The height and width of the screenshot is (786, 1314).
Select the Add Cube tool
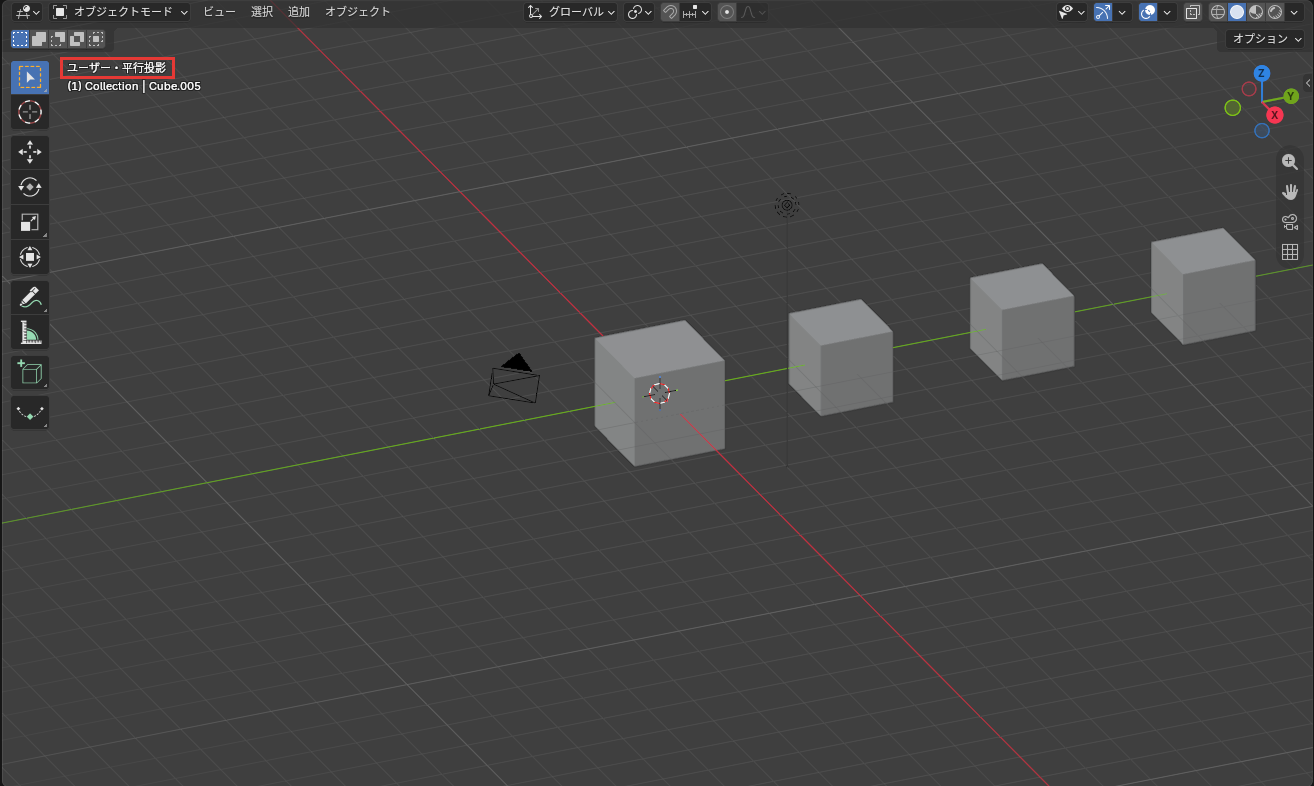pyautogui.click(x=30, y=372)
